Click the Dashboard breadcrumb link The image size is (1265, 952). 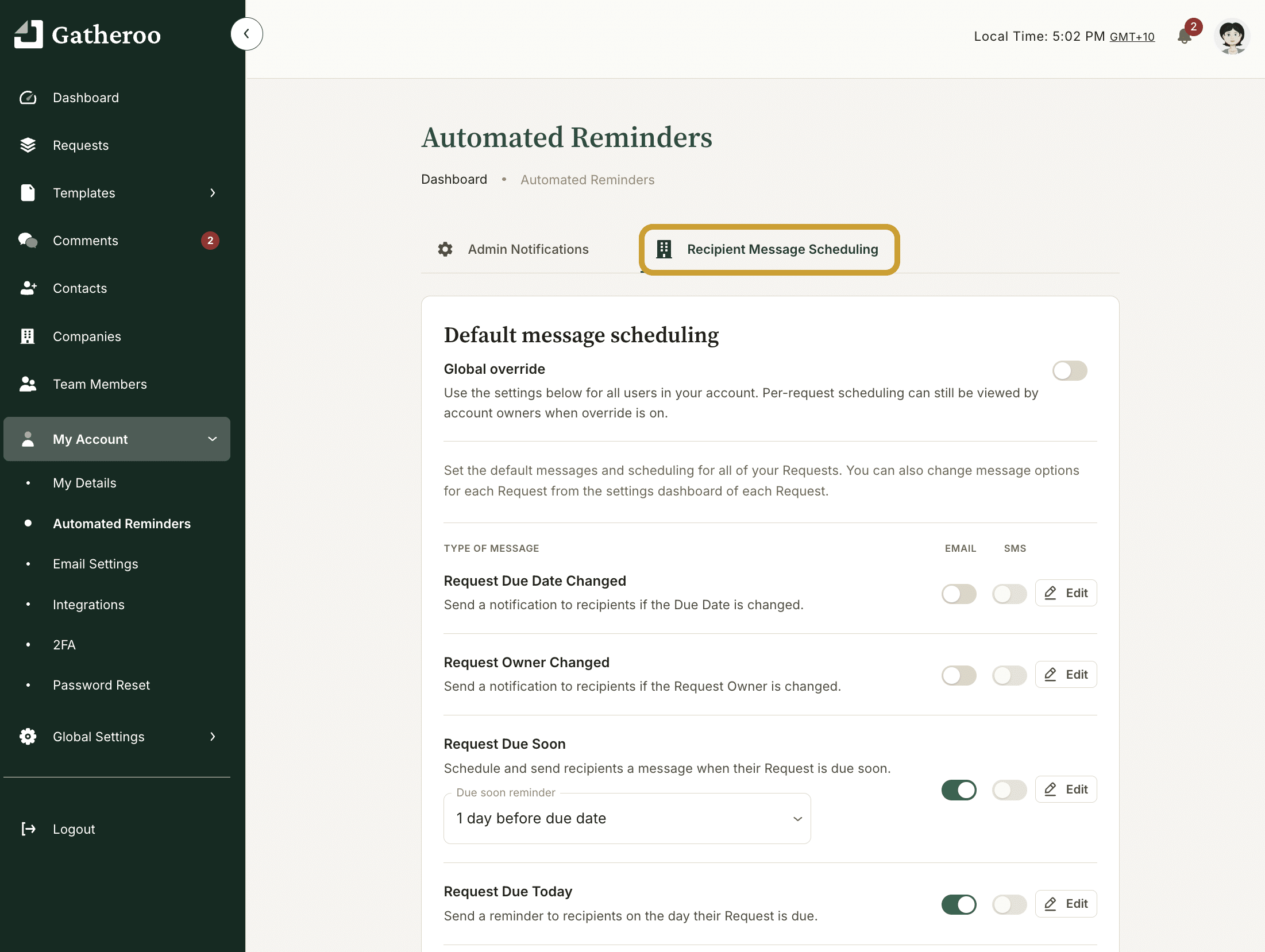pos(454,179)
